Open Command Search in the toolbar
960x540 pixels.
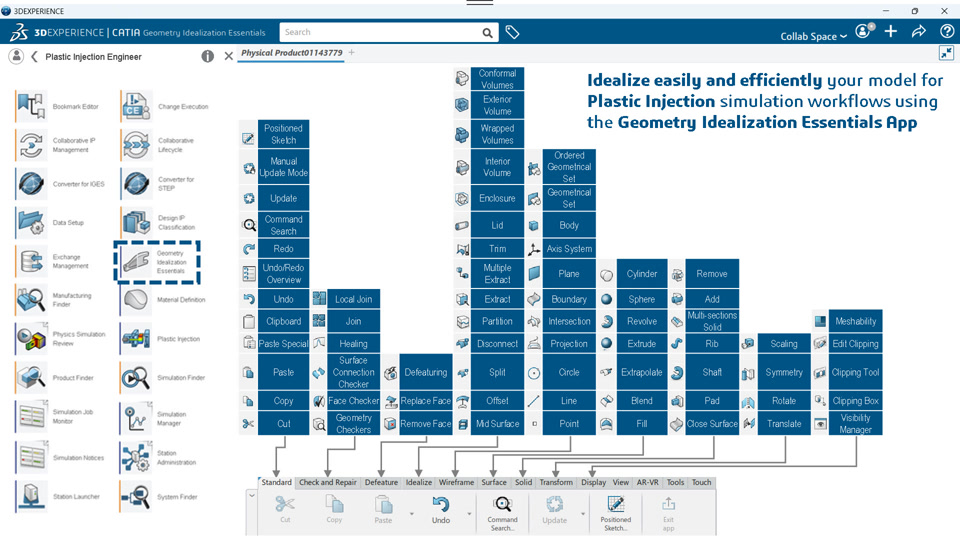coord(502,512)
